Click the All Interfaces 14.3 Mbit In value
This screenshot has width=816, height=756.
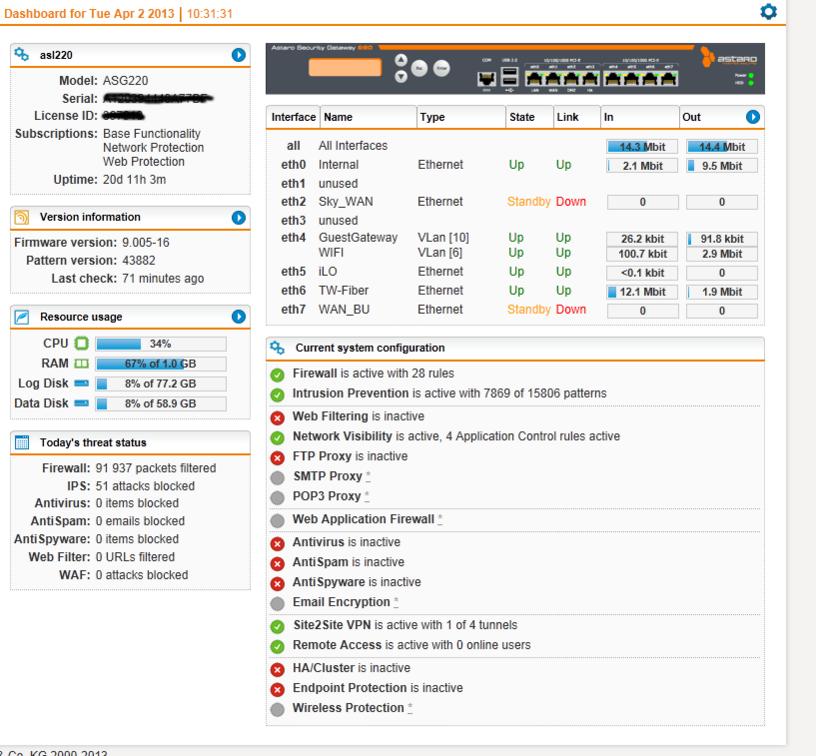[642, 147]
